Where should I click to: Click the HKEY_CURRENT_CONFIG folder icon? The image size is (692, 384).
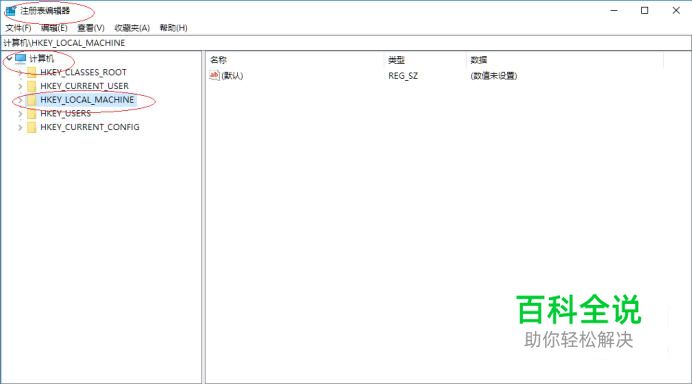click(x=32, y=127)
